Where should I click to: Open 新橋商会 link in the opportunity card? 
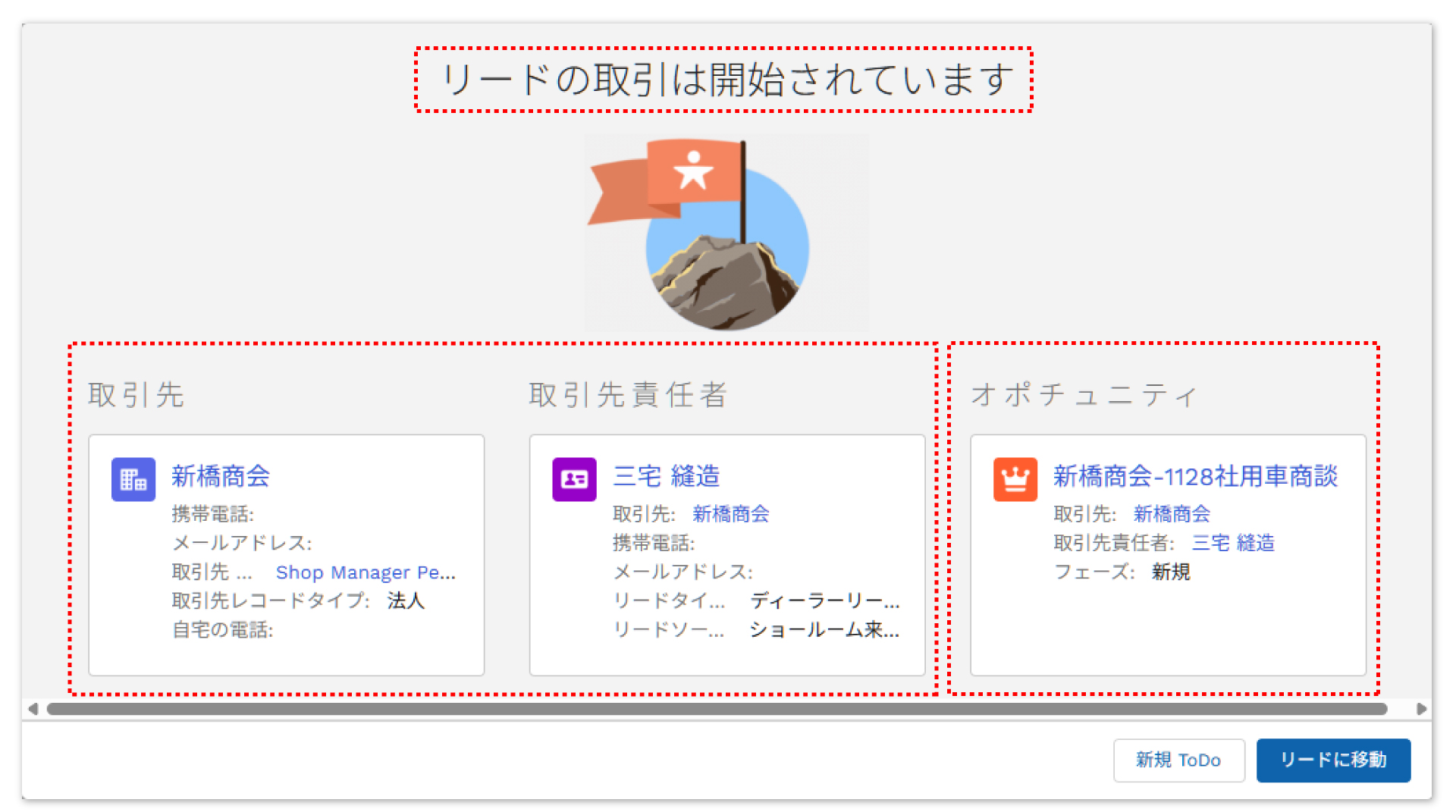(x=1171, y=514)
